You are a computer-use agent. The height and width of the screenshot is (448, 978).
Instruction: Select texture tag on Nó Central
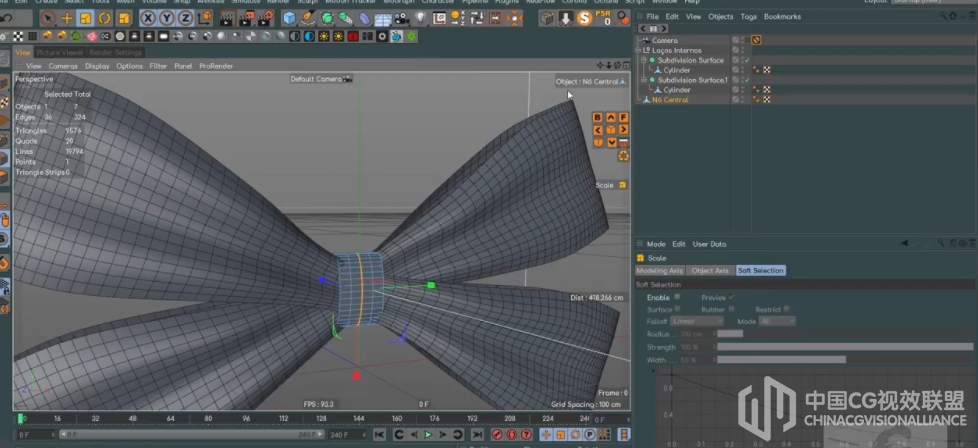[x=767, y=100]
